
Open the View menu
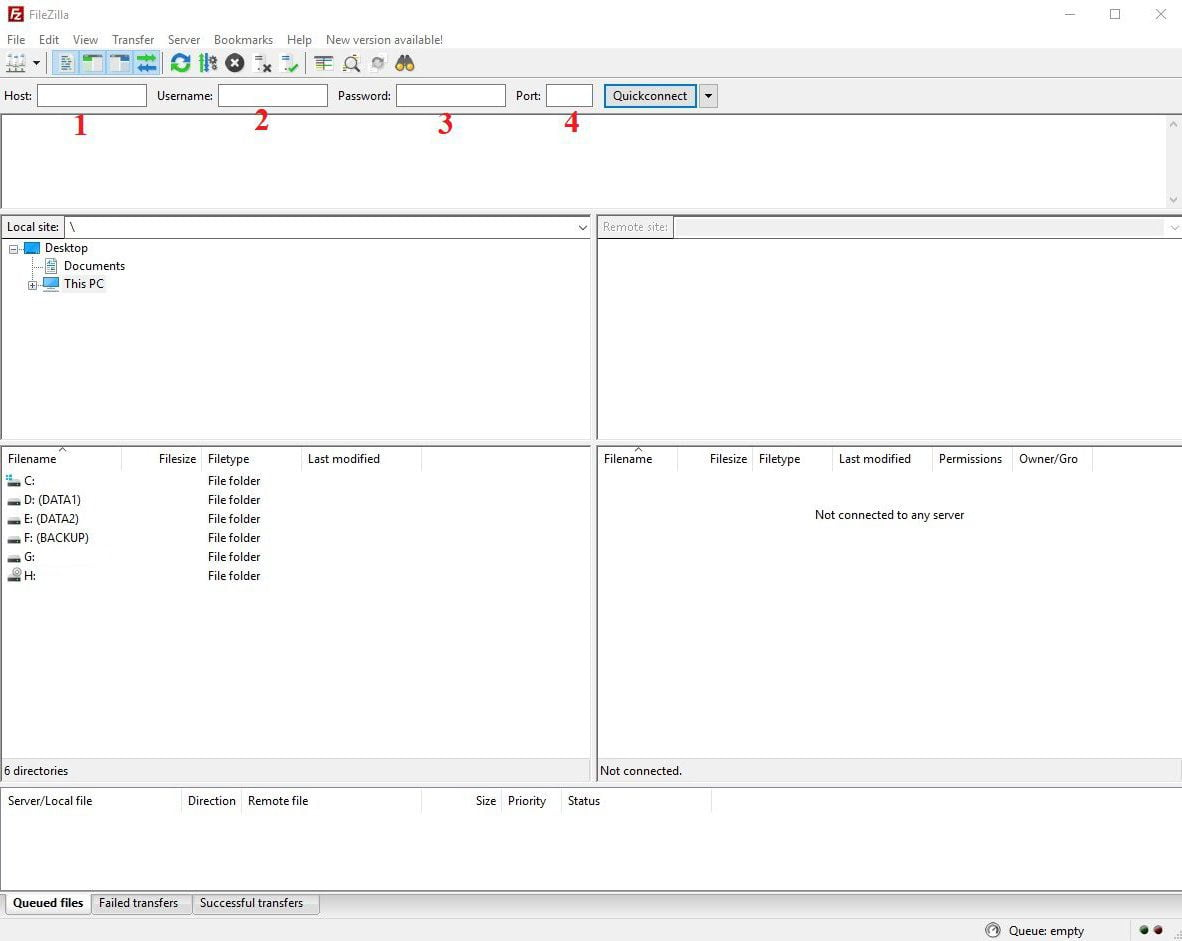(85, 39)
